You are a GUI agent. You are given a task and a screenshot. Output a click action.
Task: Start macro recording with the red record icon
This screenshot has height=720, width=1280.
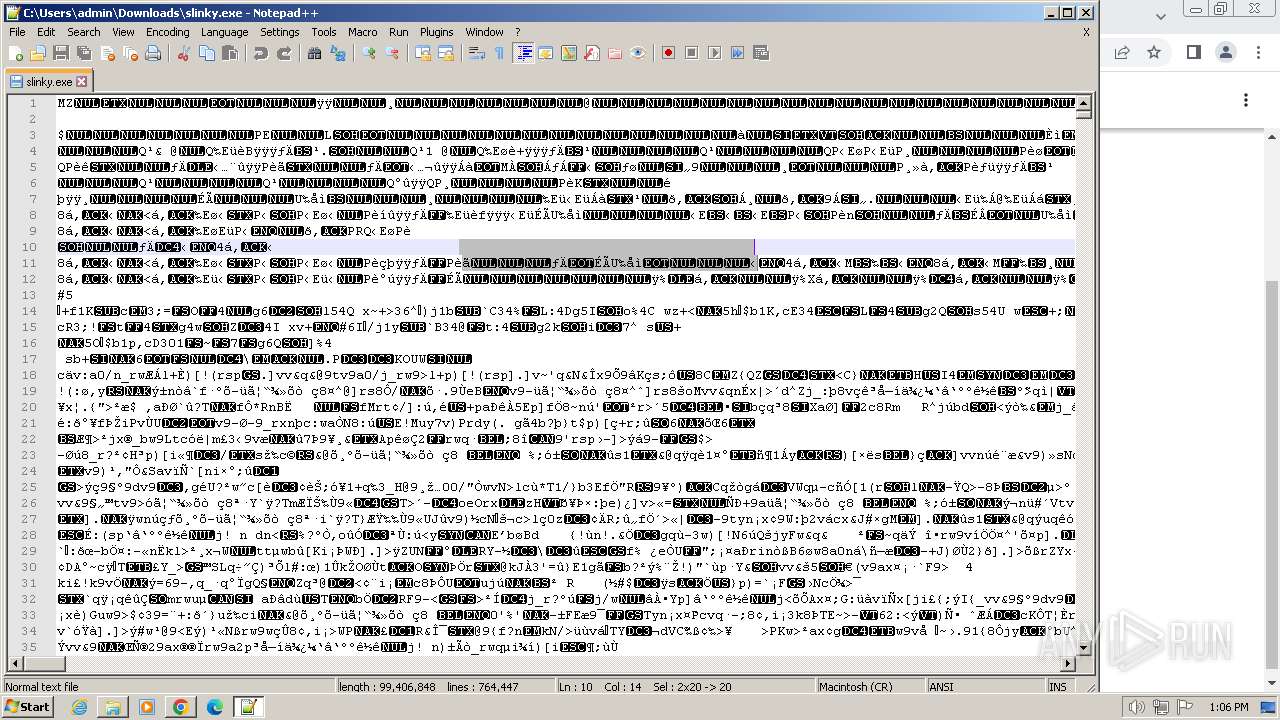click(x=668, y=53)
